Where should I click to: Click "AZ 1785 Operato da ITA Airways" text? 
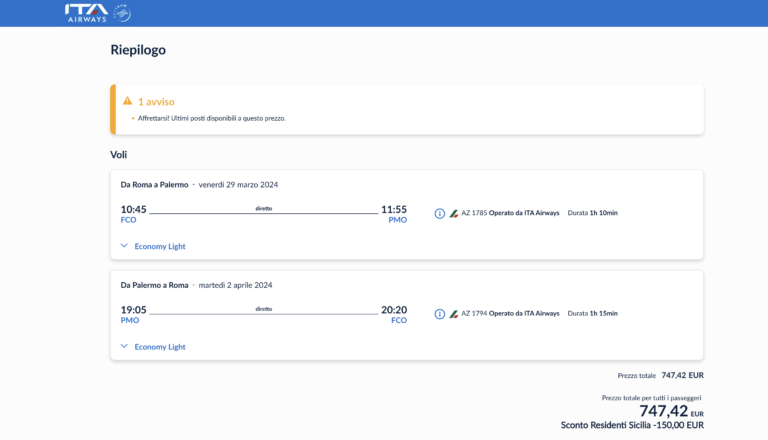(510, 213)
